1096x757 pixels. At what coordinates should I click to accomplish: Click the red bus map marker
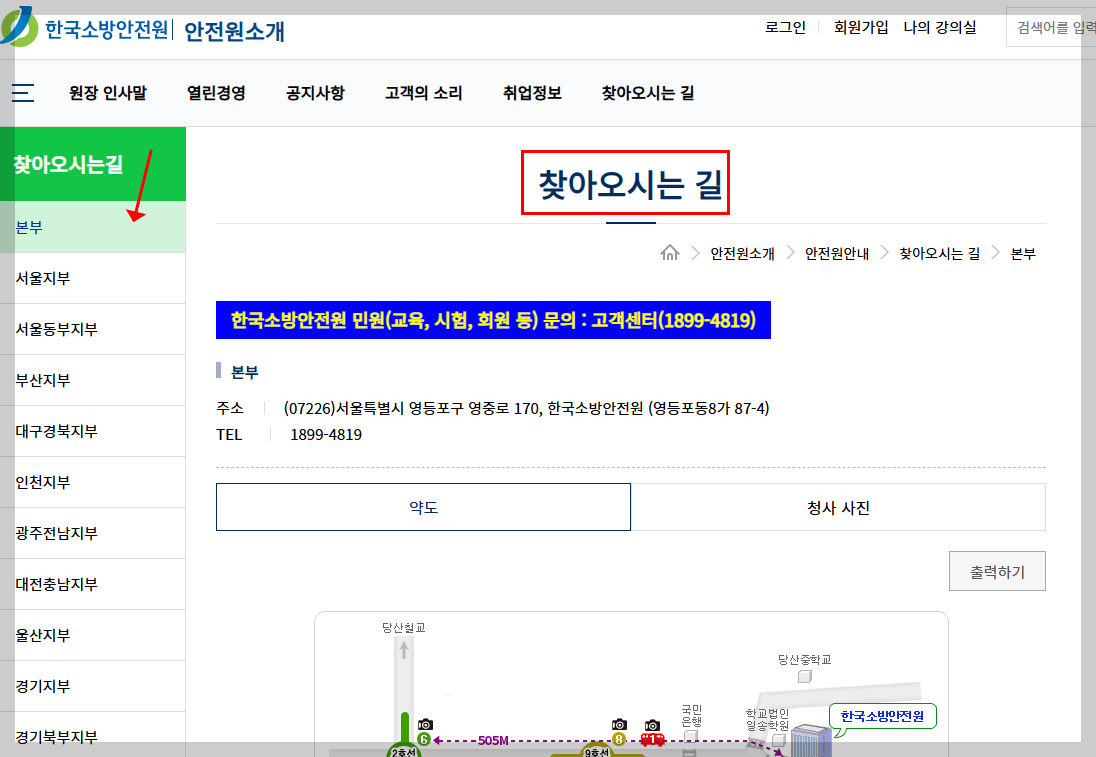(652, 740)
